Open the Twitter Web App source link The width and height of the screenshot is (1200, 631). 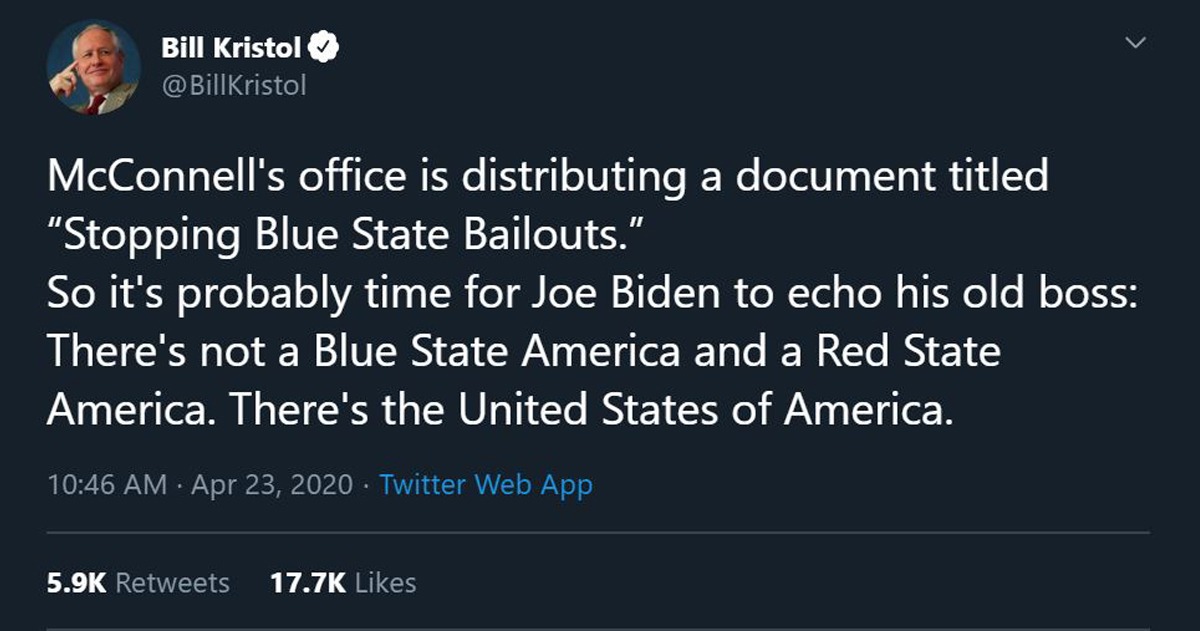tap(486, 486)
